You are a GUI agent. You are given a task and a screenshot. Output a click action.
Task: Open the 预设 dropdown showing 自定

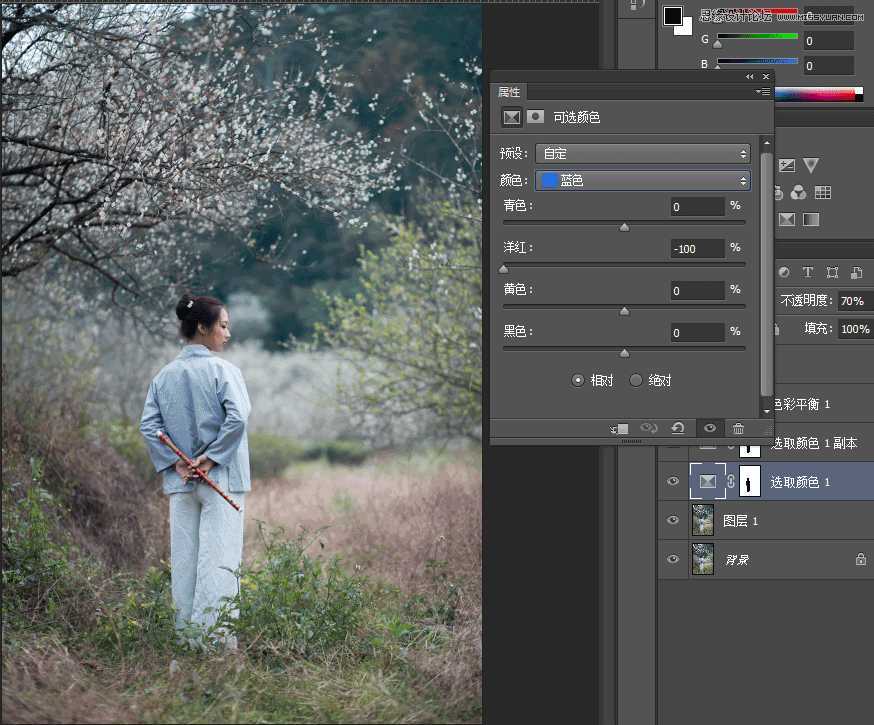(x=643, y=153)
